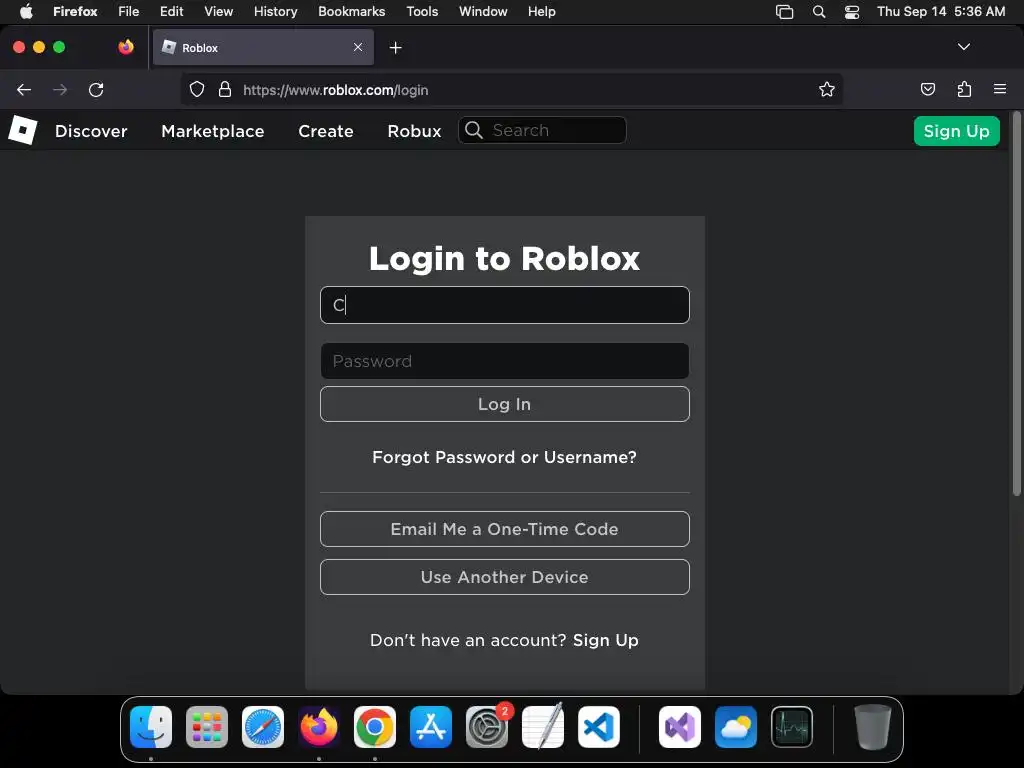Image resolution: width=1024 pixels, height=768 pixels.
Task: Launch Visual Studio from the dock
Action: coord(680,727)
